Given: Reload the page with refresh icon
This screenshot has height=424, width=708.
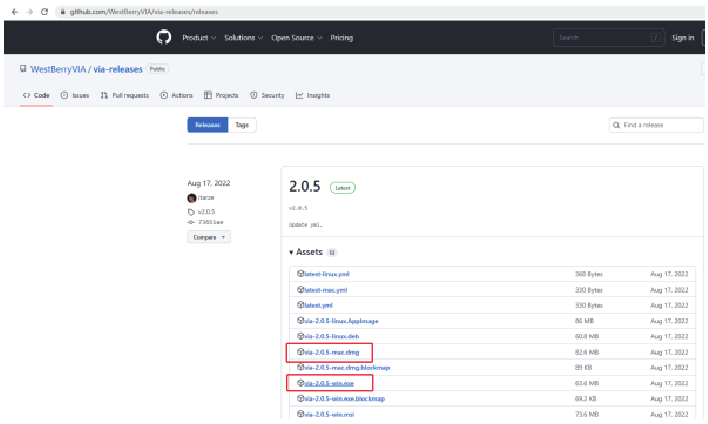Looking at the screenshot, I should coord(45,10).
